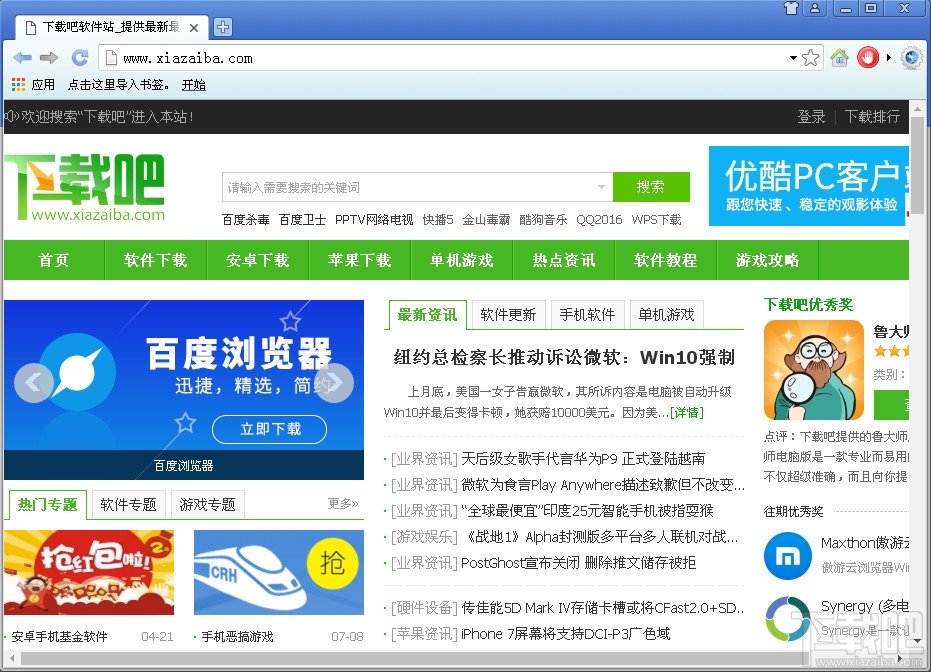This screenshot has height=672, width=931.
Task: Open PostGhost宣布关闭 article
Action: pyautogui.click(x=578, y=562)
